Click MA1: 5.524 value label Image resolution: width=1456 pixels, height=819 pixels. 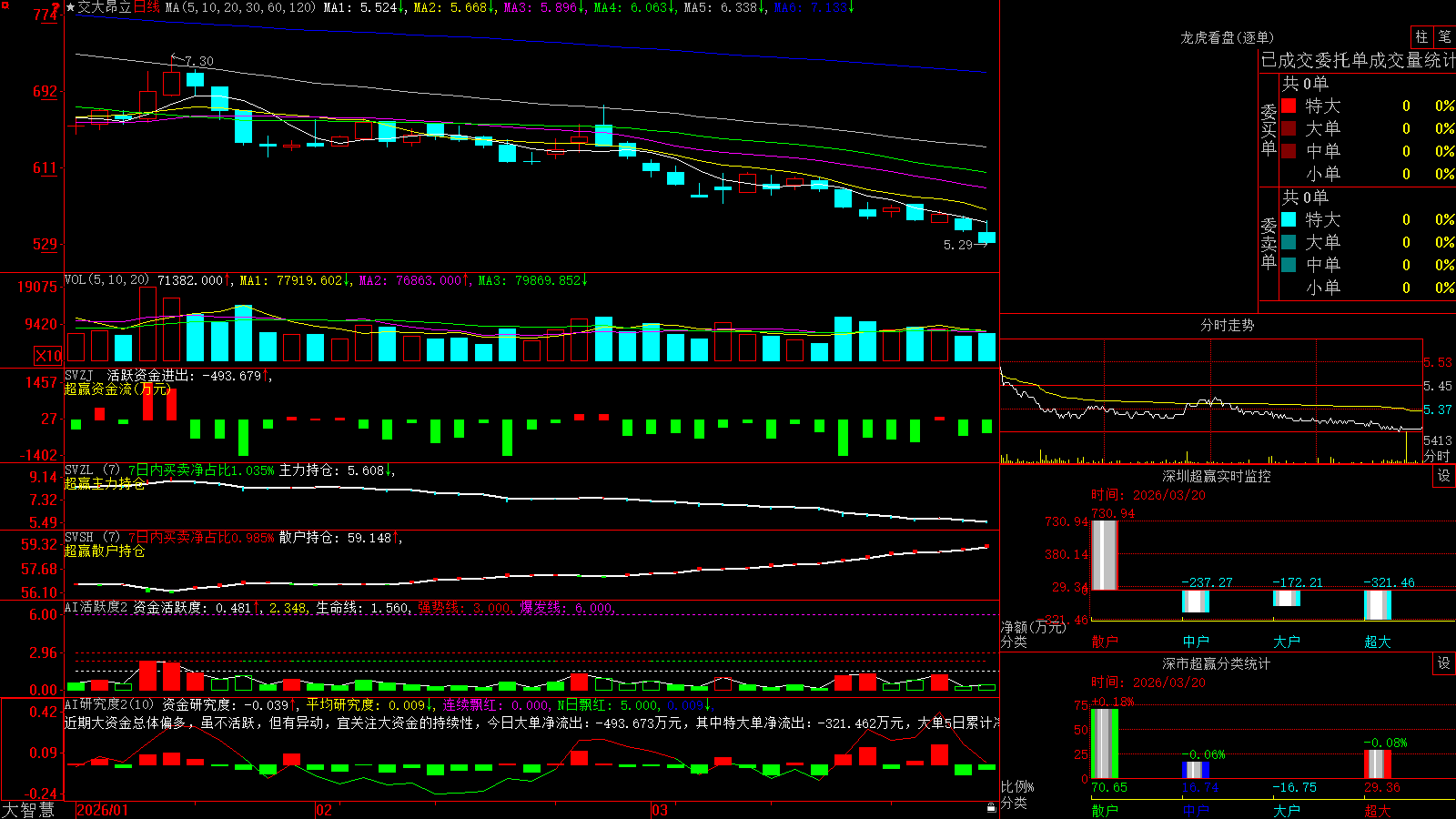click(363, 7)
